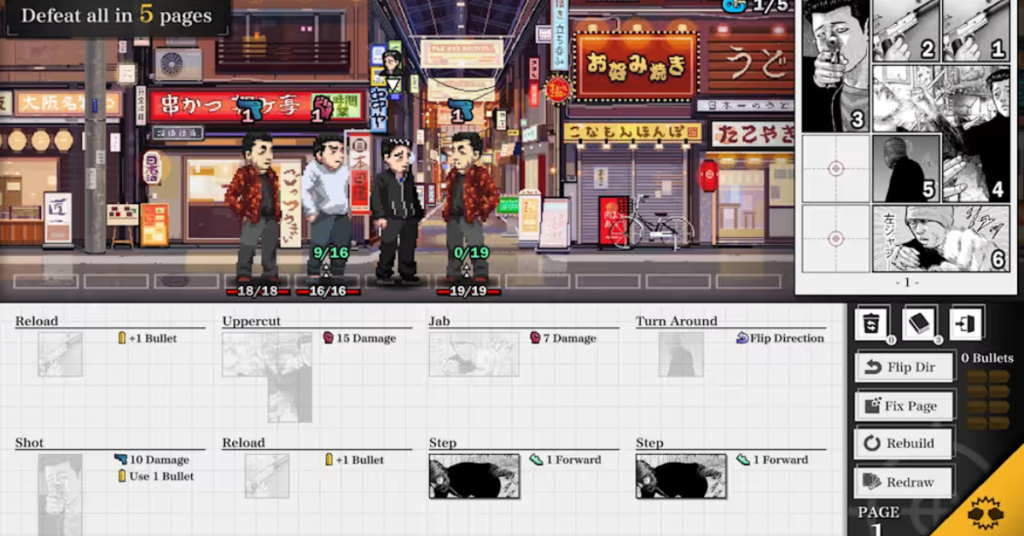1024x536 pixels.
Task: Click the Redraw button
Action: [903, 482]
